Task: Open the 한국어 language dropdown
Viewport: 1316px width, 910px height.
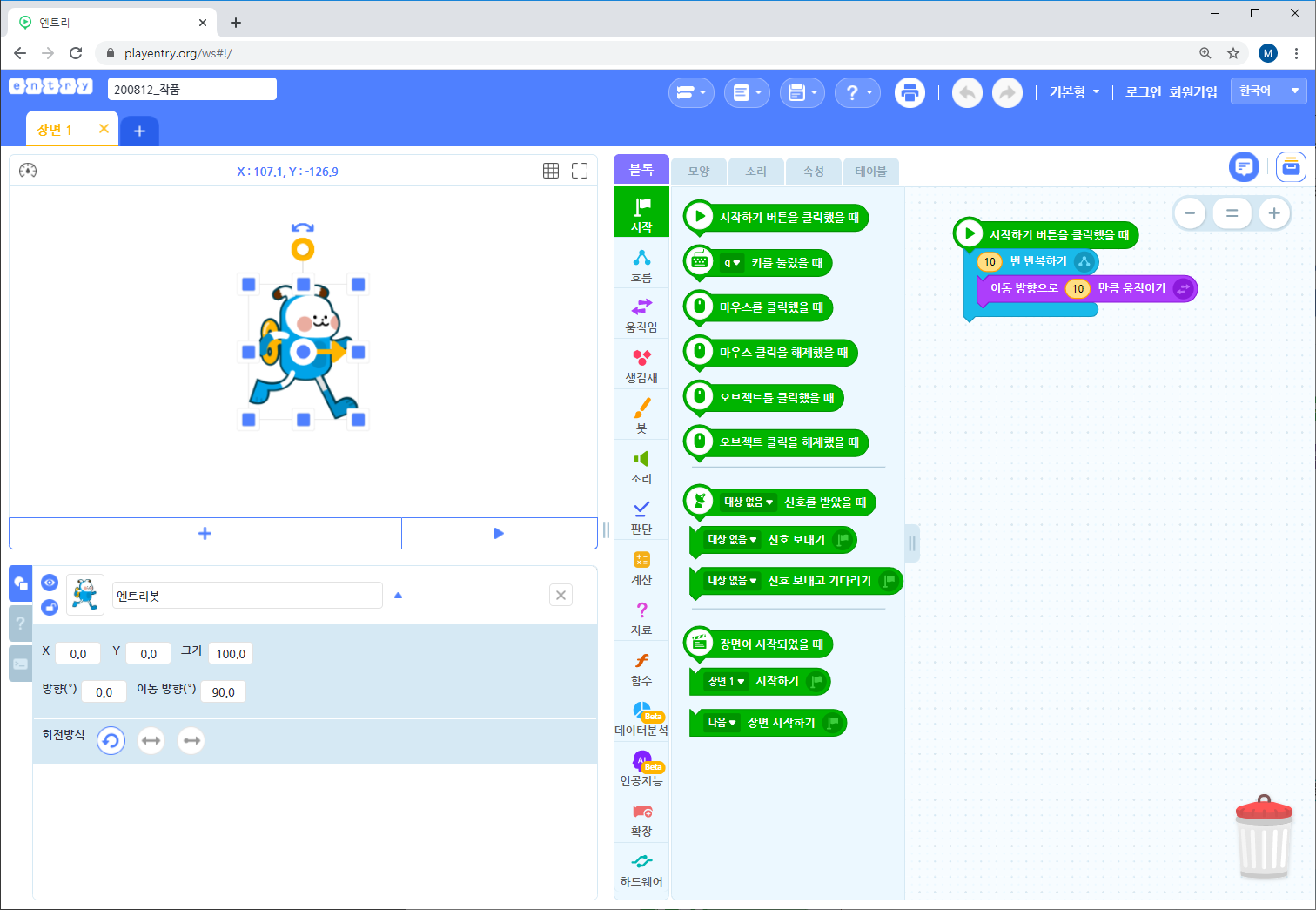Action: tap(1268, 91)
